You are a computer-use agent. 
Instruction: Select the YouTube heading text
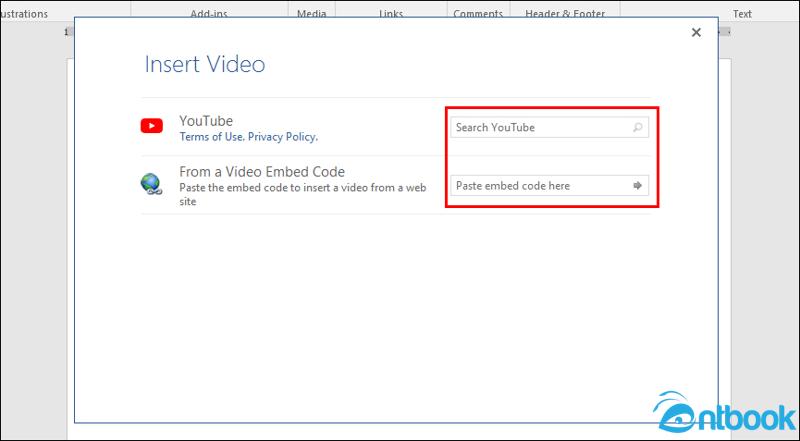click(206, 121)
